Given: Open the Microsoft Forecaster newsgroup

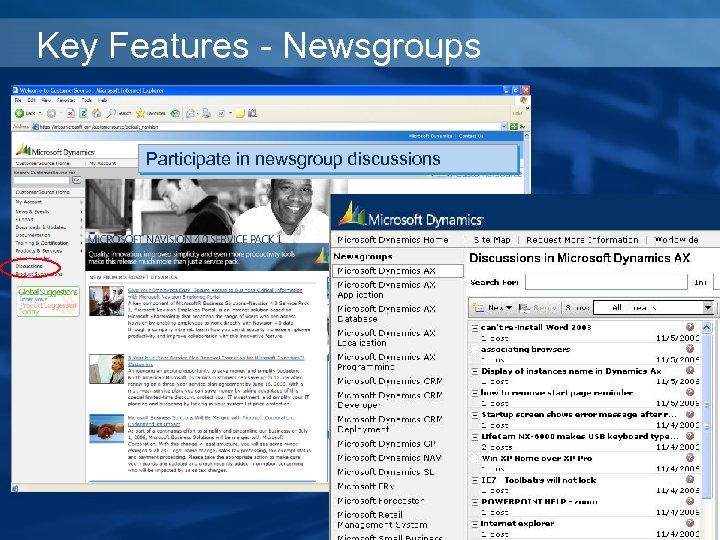Looking at the screenshot, I should (x=381, y=501).
